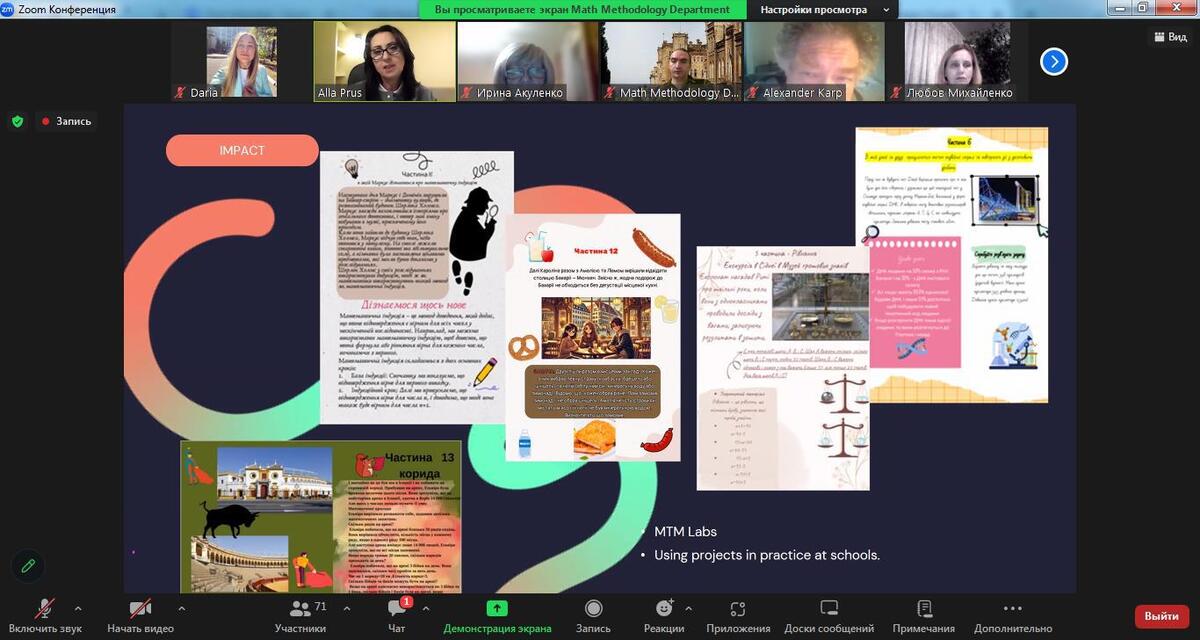
Task: Click the red Leave meeting button
Action: pyautogui.click(x=1161, y=616)
